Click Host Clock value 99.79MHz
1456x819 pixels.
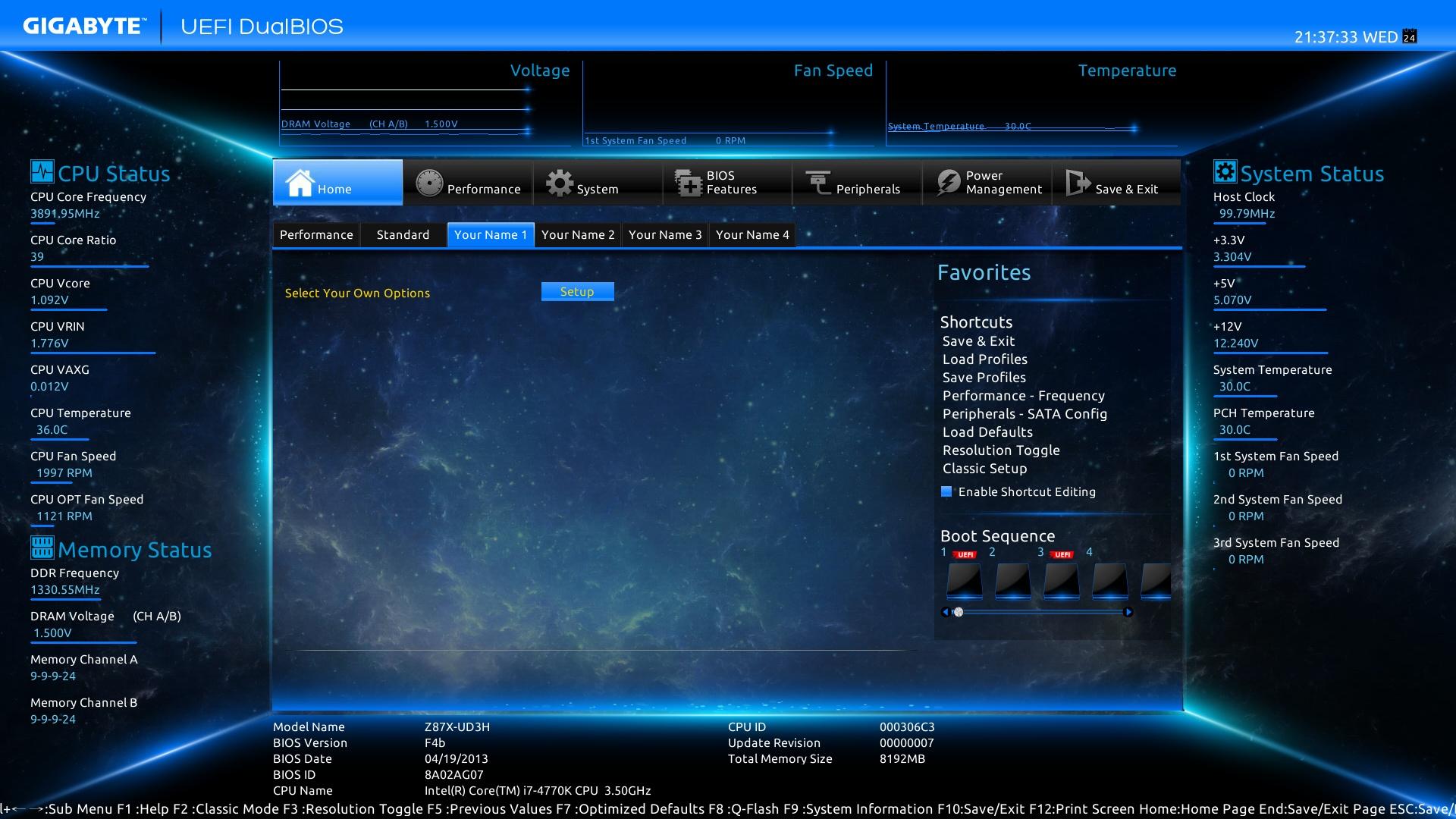pos(1247,214)
